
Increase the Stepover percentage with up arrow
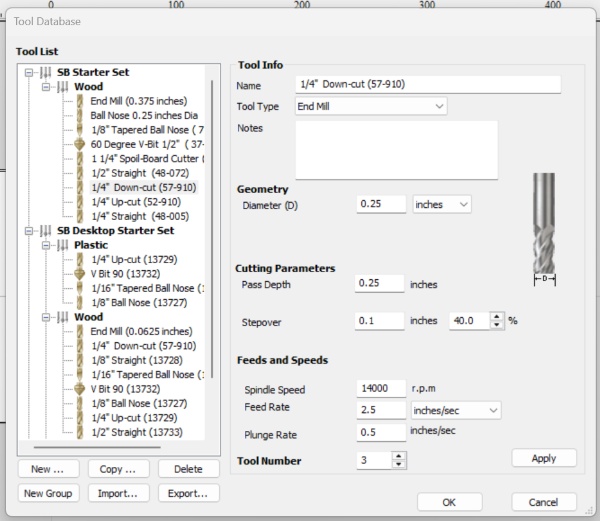tap(498, 316)
